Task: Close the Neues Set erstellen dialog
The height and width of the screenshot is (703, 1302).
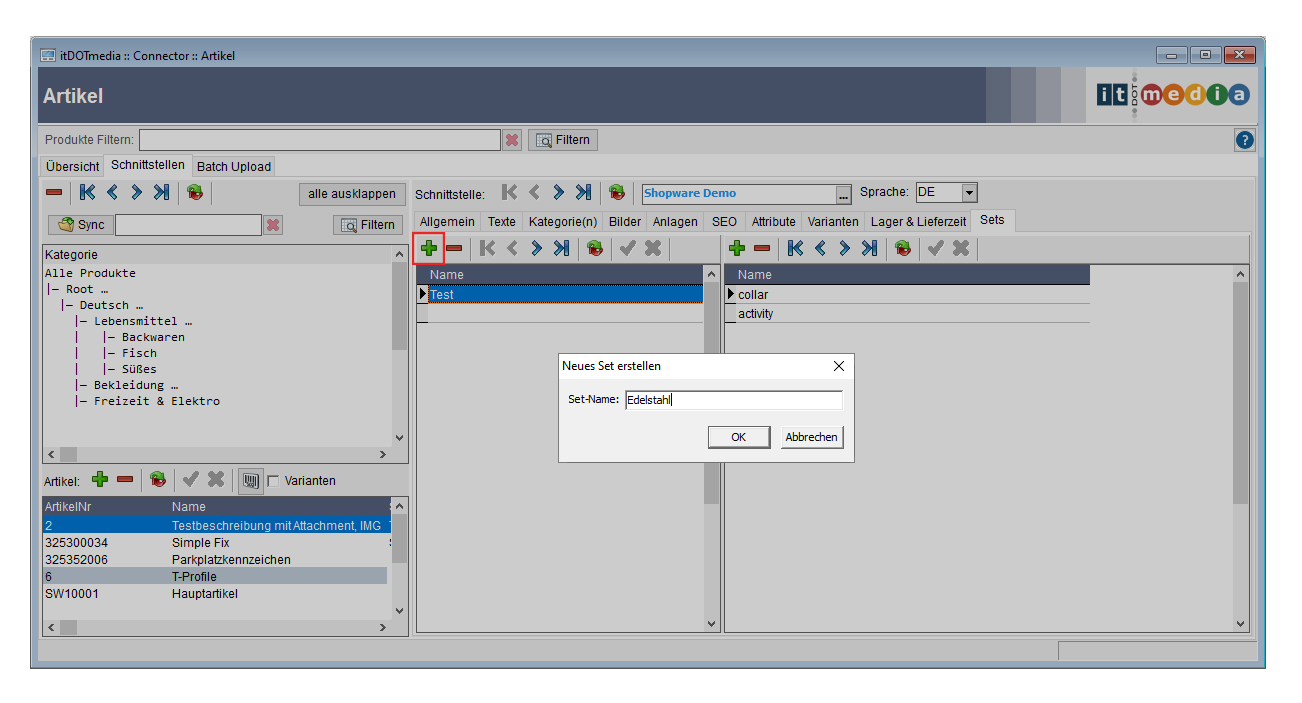Action: 839,366
